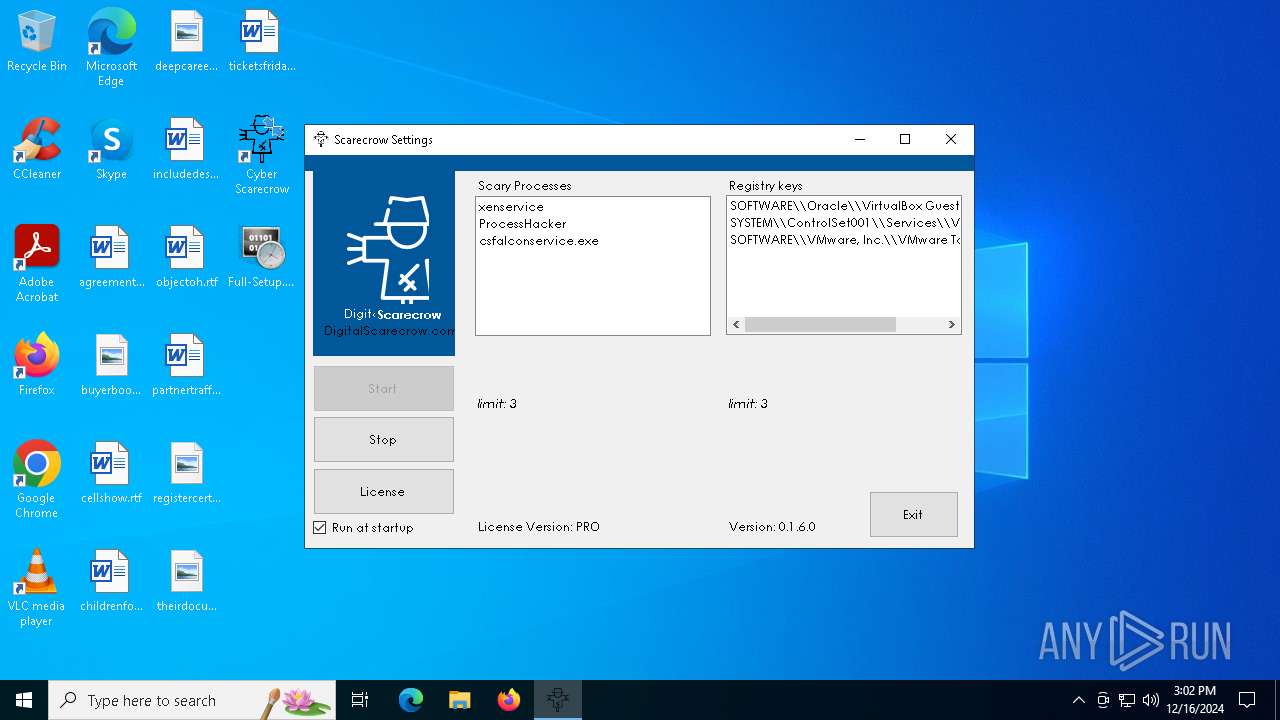Click the License Version: PRO label
The image size is (1280, 720).
click(x=539, y=527)
